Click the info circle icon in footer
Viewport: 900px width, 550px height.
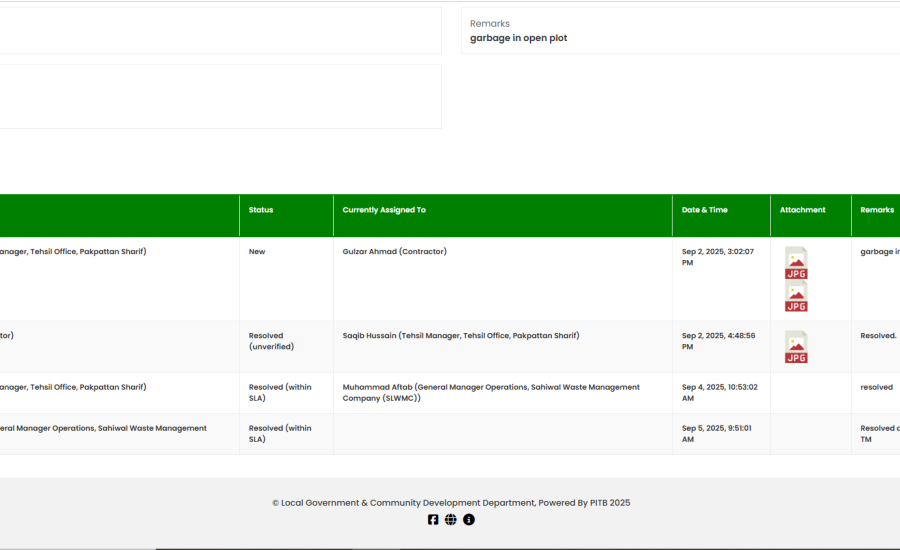[469, 520]
